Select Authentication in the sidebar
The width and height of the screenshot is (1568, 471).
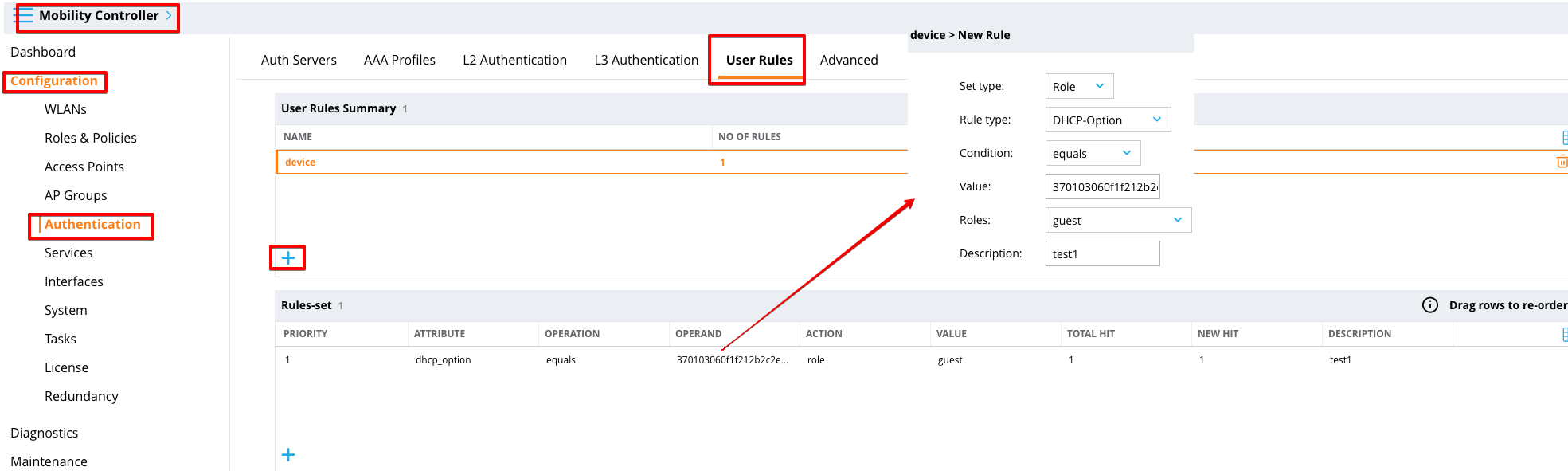coord(92,224)
